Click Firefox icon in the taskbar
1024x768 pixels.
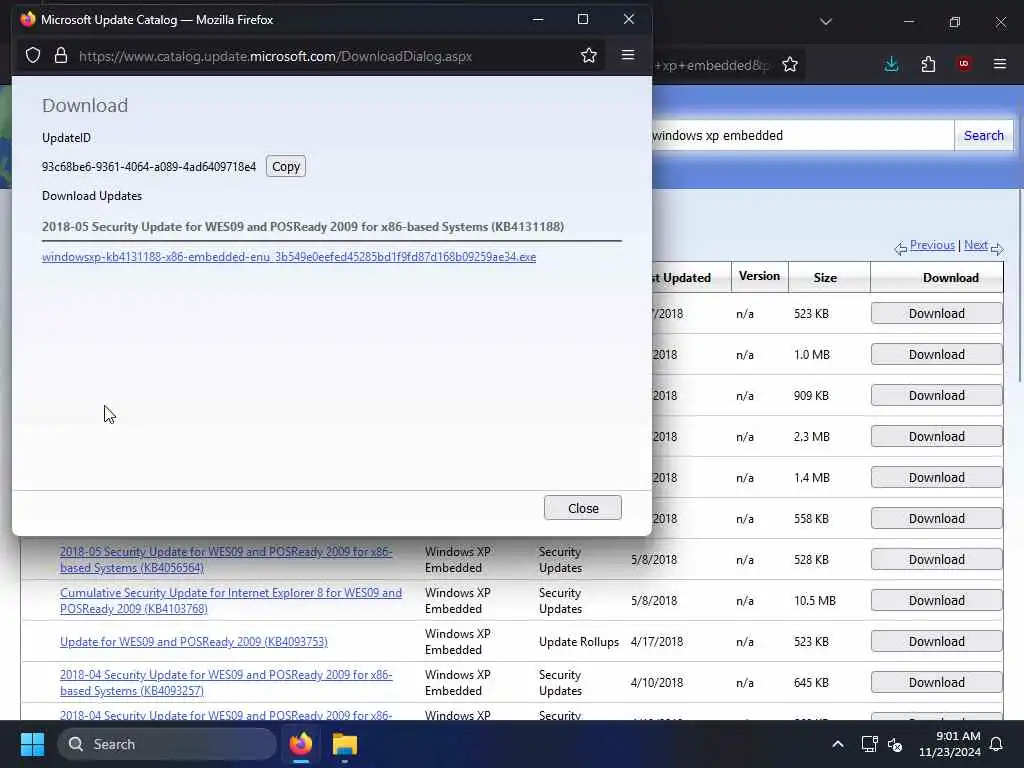coord(301,744)
